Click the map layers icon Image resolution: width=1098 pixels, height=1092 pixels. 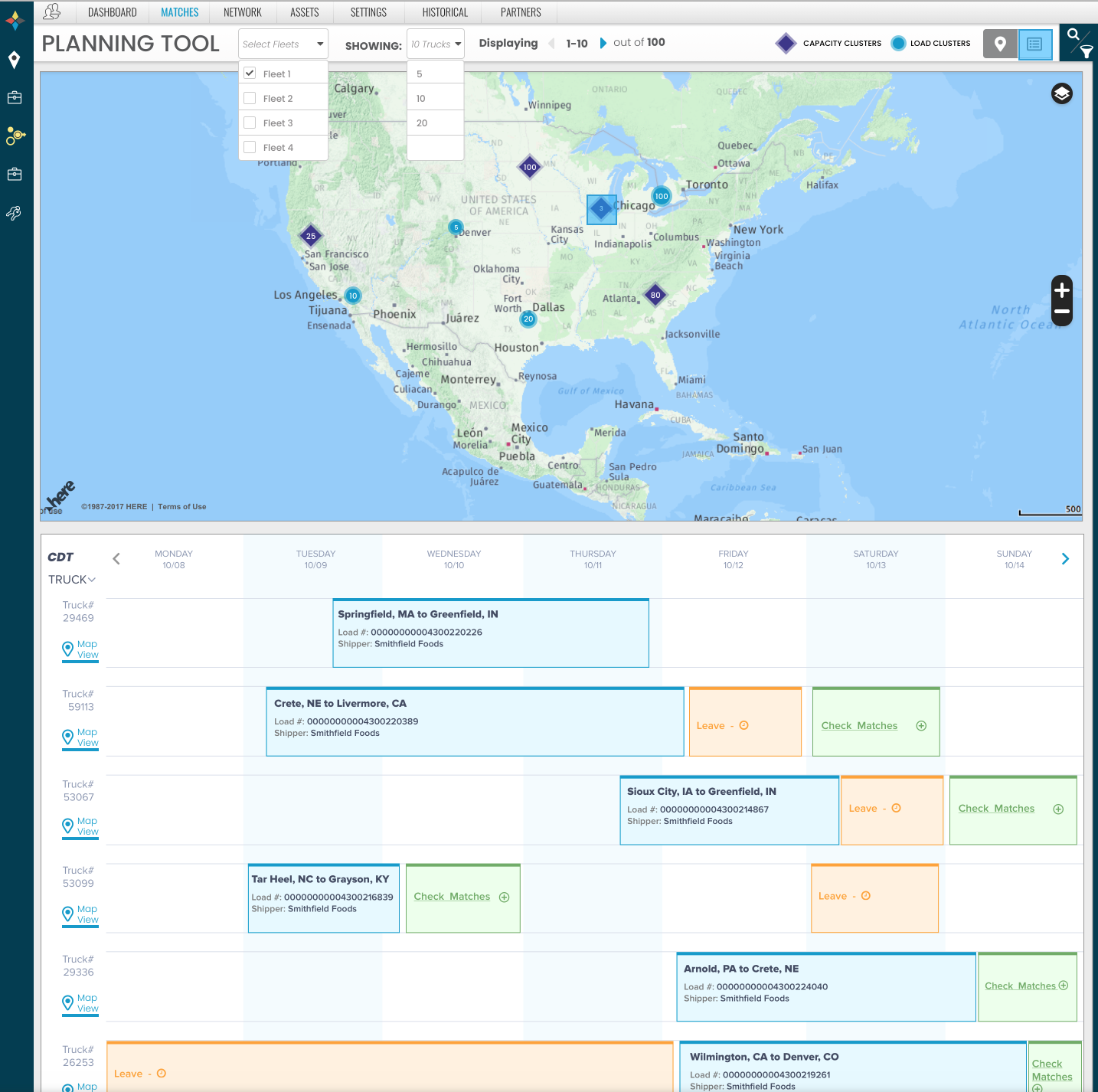1061,93
